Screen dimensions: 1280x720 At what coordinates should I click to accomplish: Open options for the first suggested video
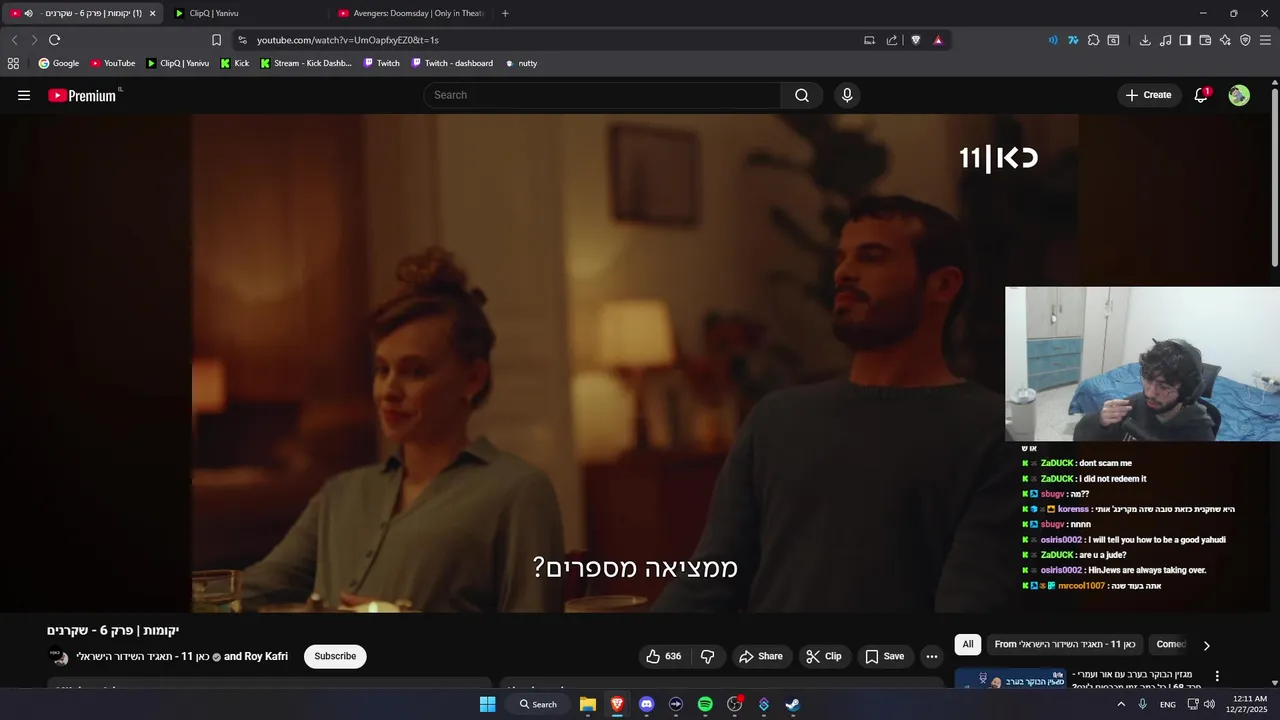click(1217, 676)
